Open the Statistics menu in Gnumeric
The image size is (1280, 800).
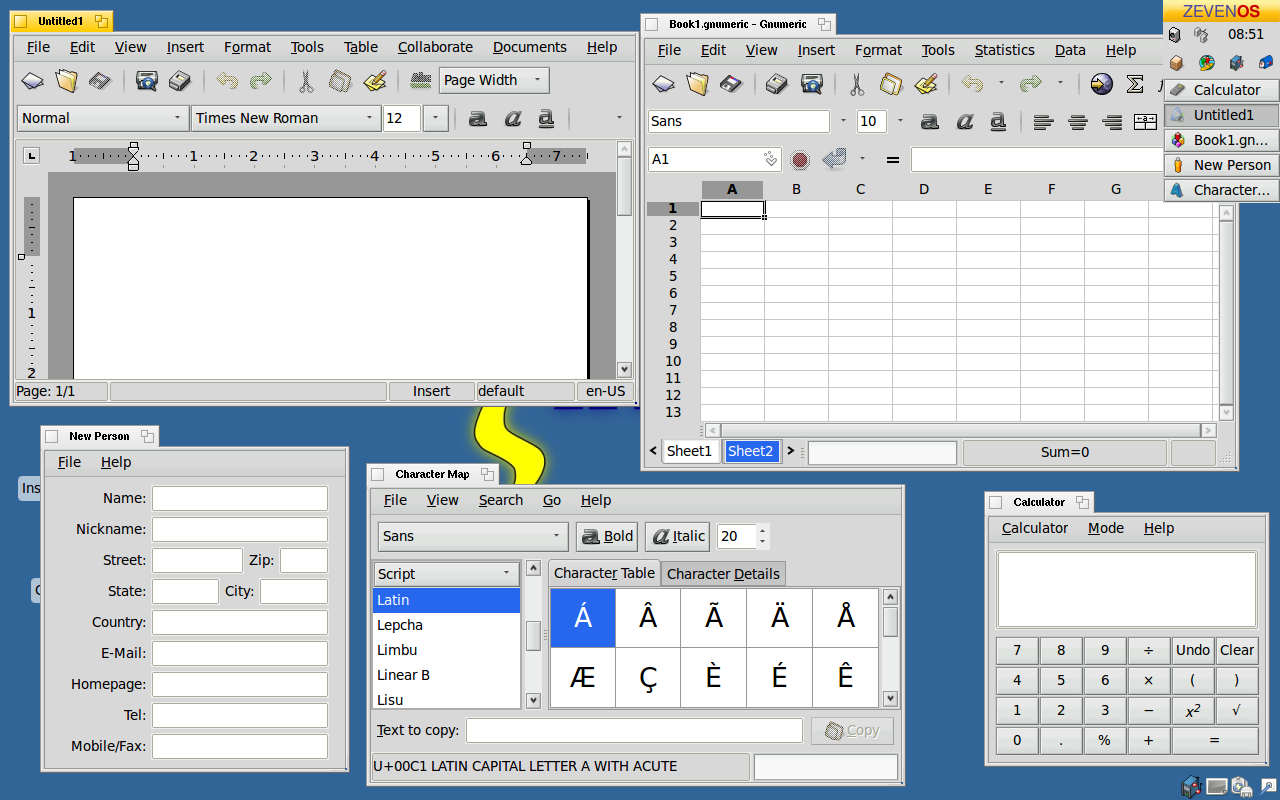[x=1004, y=50]
